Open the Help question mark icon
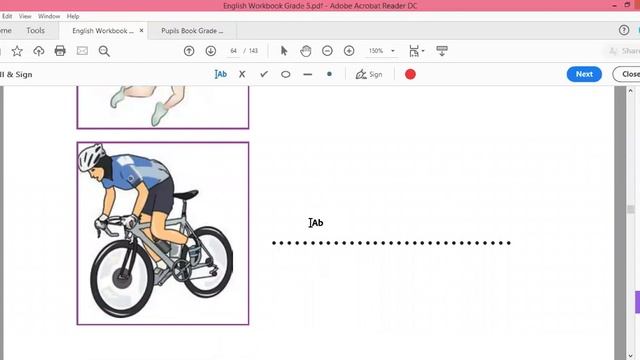This screenshot has width=640, height=360. (x=624, y=30)
